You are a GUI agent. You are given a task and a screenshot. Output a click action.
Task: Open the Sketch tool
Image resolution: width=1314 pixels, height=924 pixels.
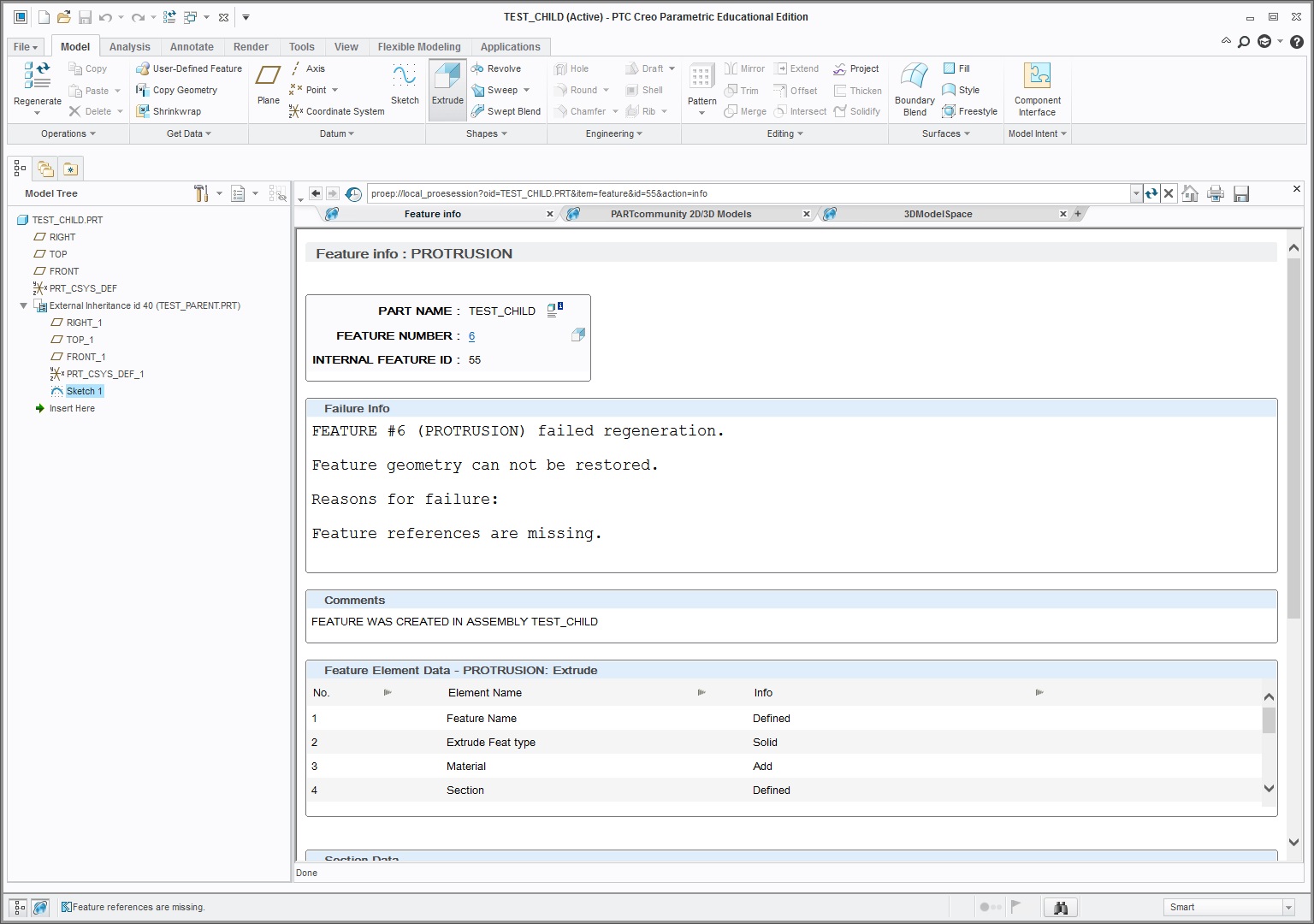click(x=405, y=84)
